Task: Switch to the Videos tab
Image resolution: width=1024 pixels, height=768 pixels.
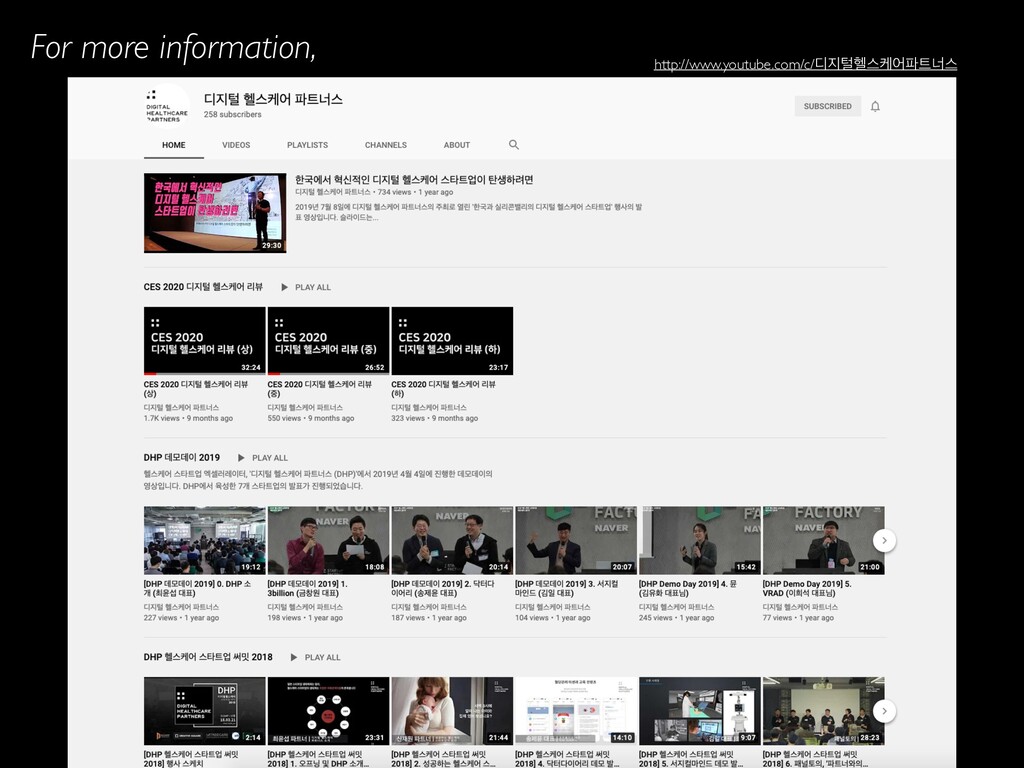Action: (x=236, y=145)
